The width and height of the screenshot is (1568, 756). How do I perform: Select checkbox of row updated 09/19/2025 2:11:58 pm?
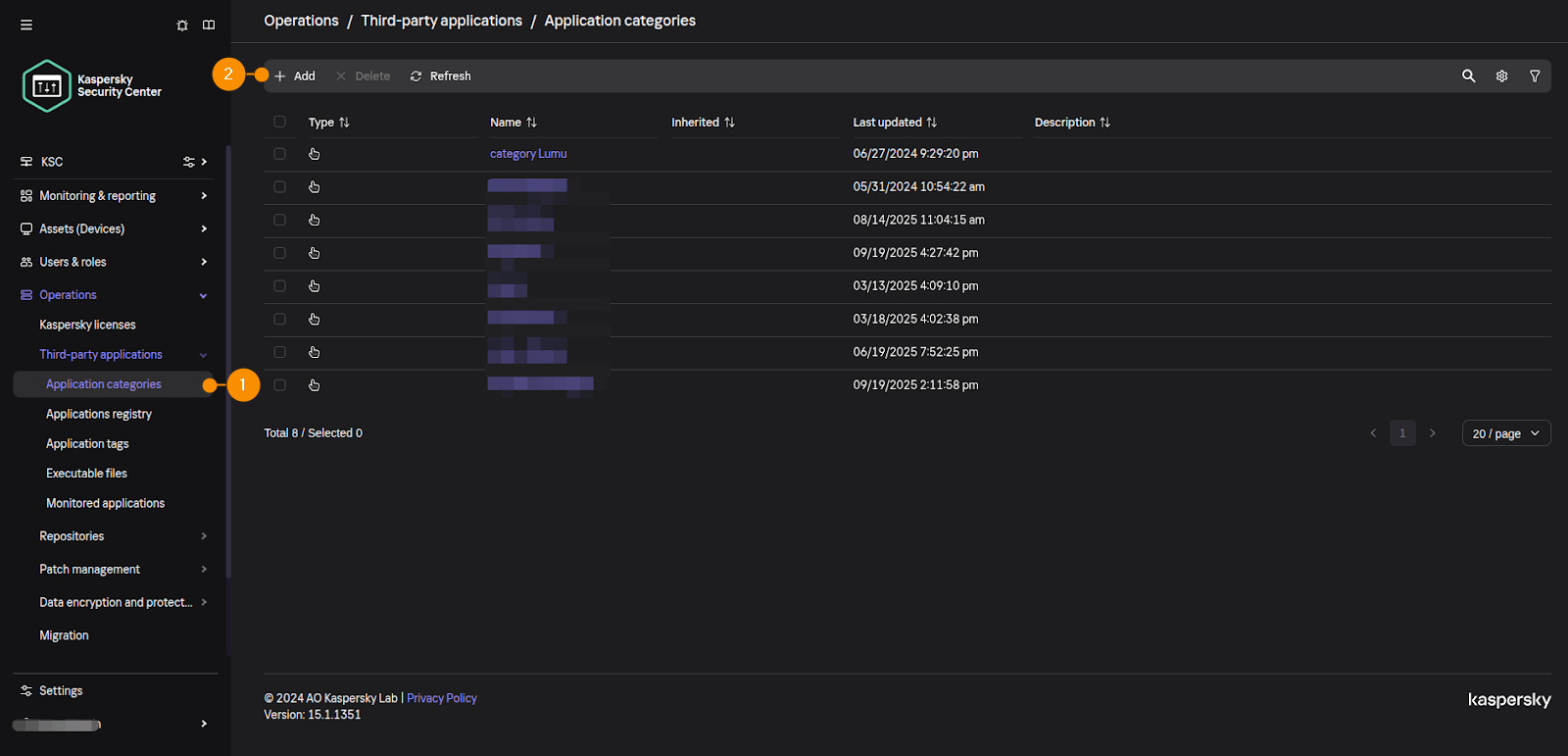coord(279,385)
